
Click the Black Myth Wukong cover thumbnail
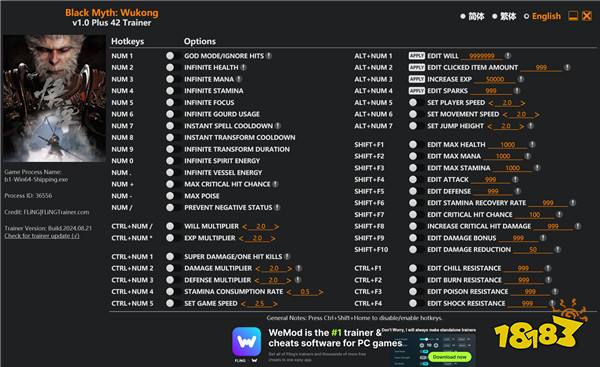coord(54,98)
